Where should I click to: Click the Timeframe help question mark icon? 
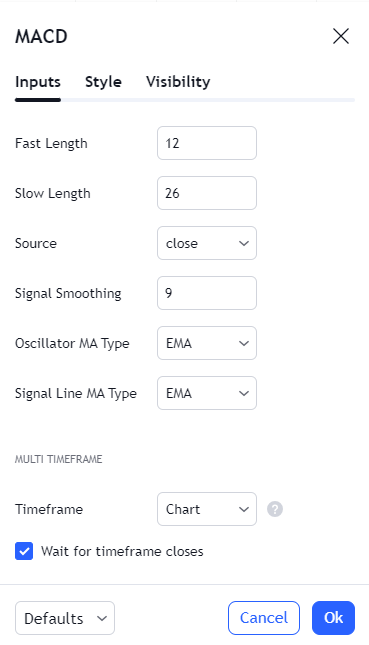point(275,509)
